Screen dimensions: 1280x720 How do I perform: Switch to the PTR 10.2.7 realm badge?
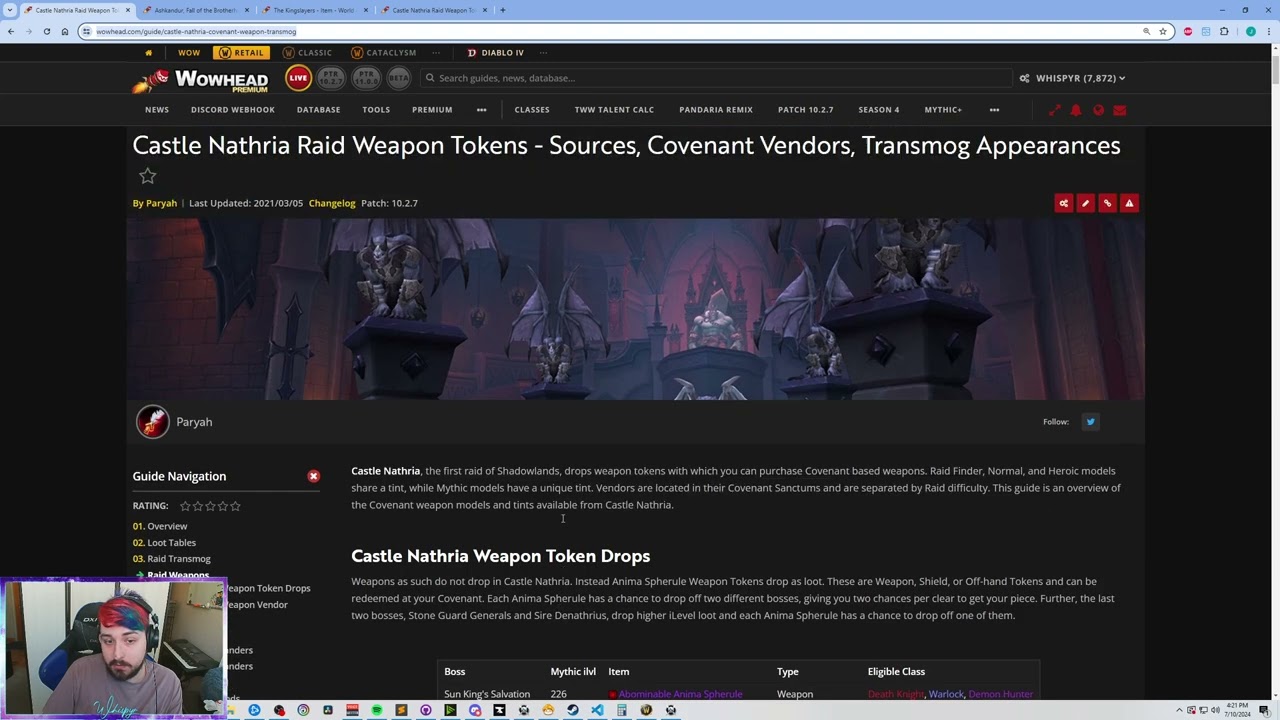(331, 78)
